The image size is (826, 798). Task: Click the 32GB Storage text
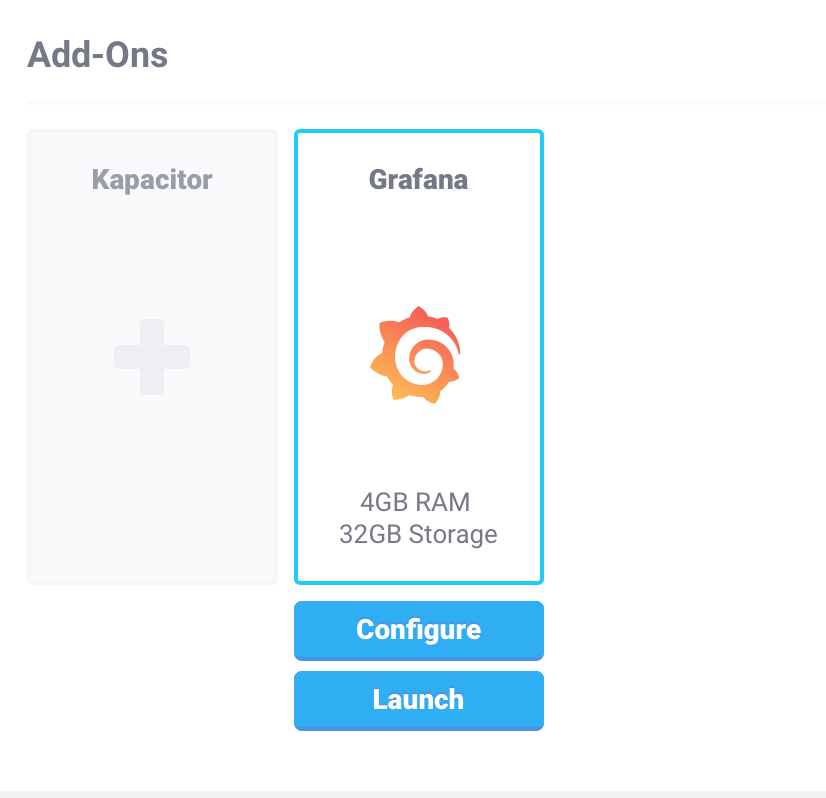(x=418, y=534)
